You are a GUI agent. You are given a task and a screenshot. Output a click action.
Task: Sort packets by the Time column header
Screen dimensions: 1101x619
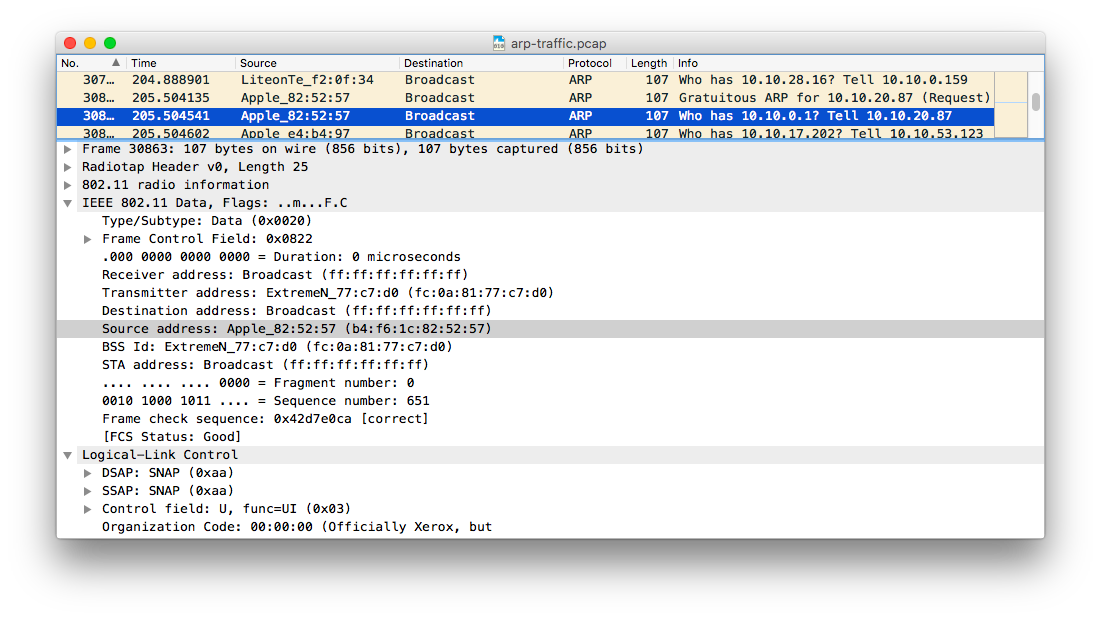tap(180, 63)
